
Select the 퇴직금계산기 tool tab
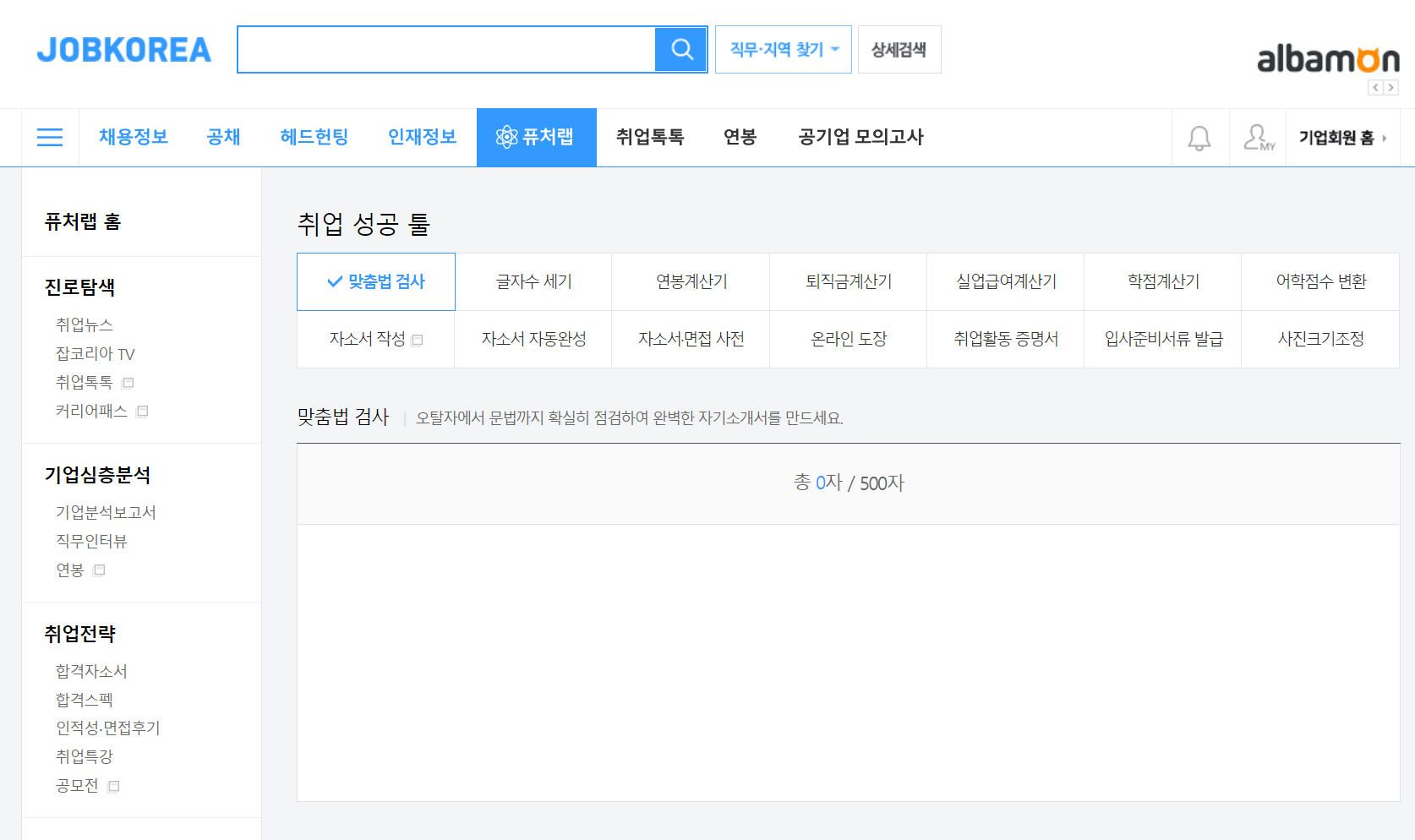tap(849, 281)
